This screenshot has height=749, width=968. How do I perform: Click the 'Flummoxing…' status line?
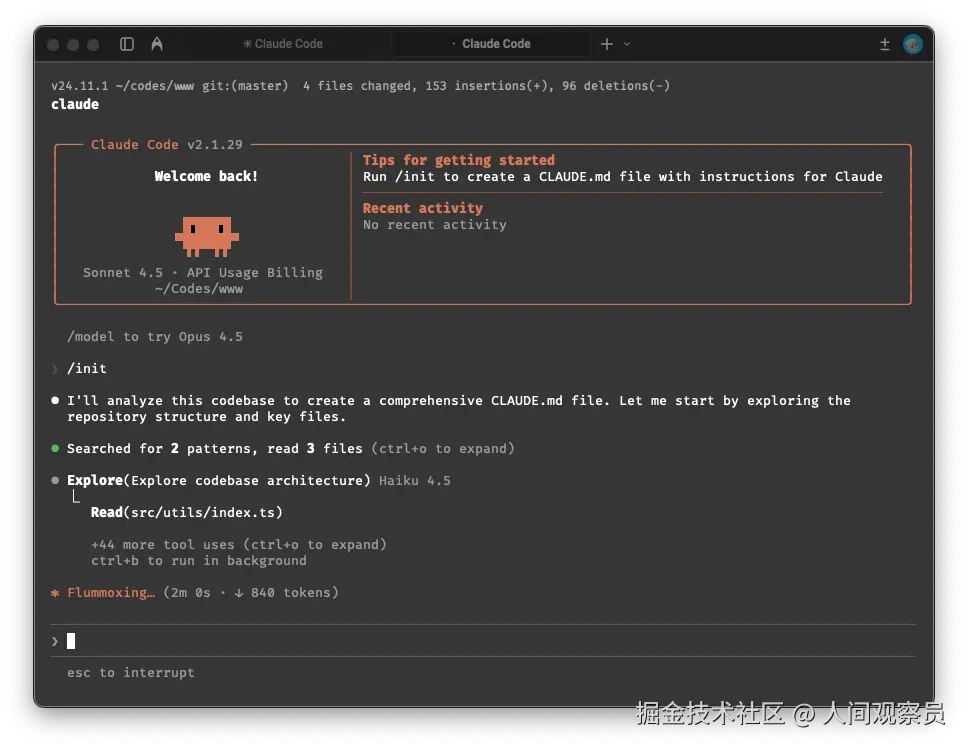195,593
